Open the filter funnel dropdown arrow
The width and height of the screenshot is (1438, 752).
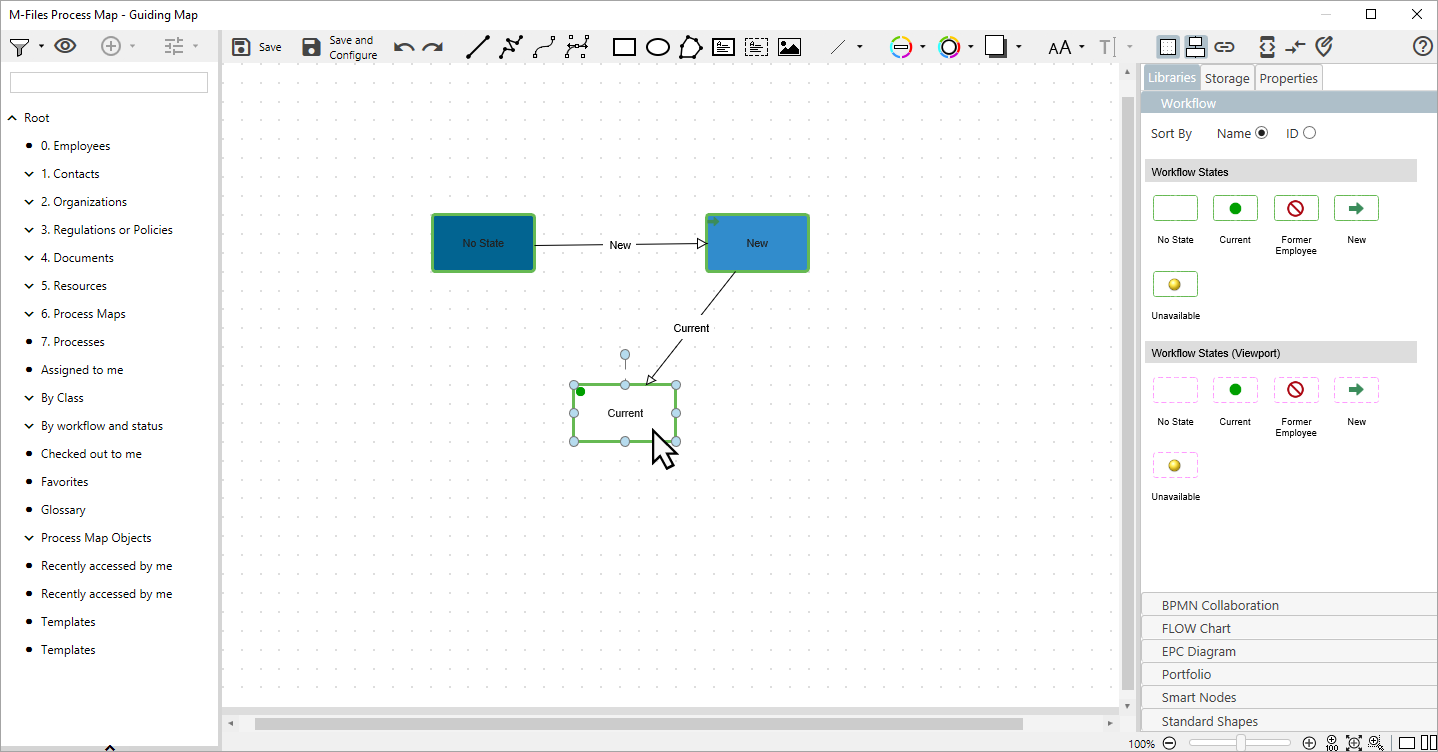click(41, 47)
